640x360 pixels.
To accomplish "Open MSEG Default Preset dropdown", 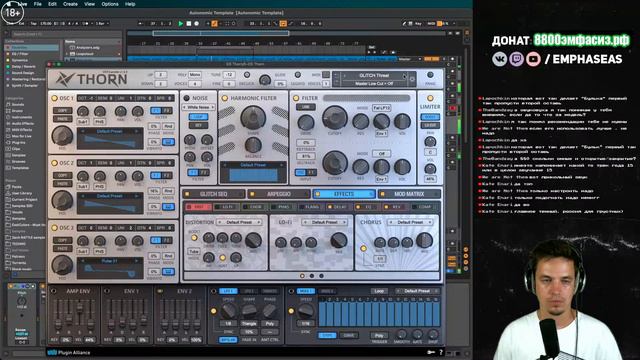I will pos(417,291).
